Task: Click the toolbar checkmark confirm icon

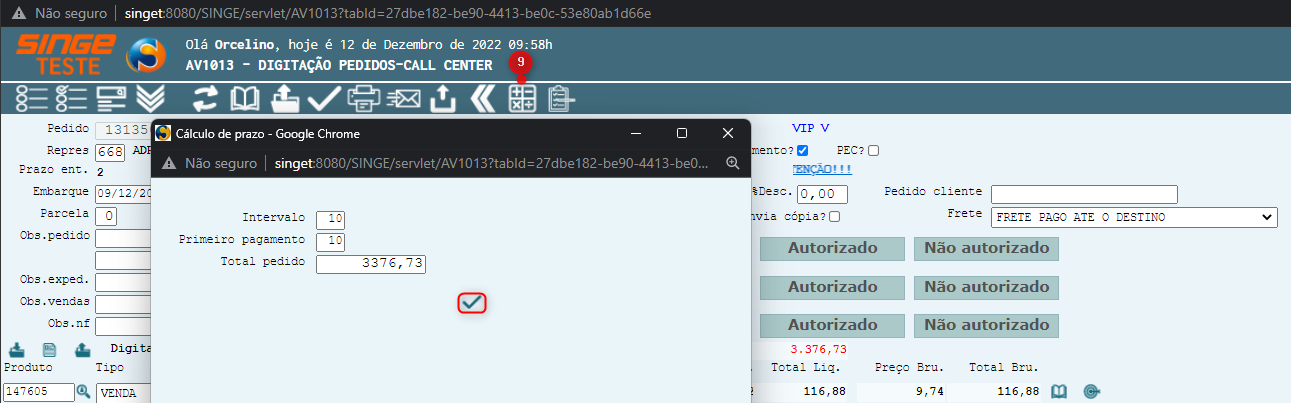Action: (x=324, y=98)
